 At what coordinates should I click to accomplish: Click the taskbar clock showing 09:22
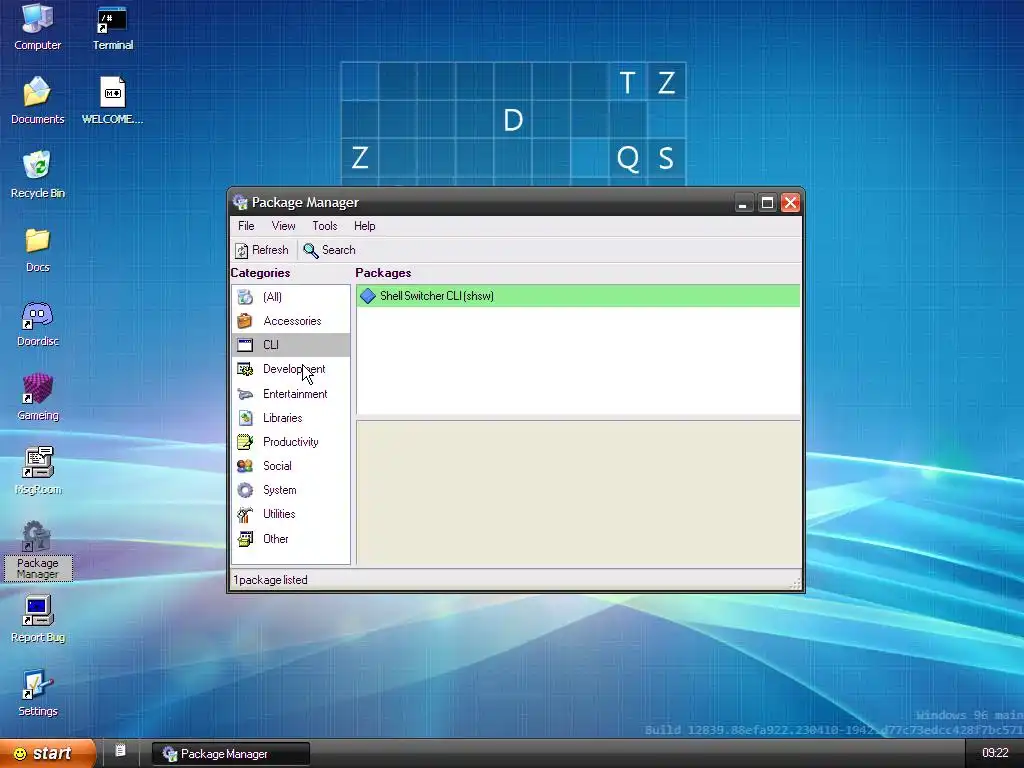995,753
